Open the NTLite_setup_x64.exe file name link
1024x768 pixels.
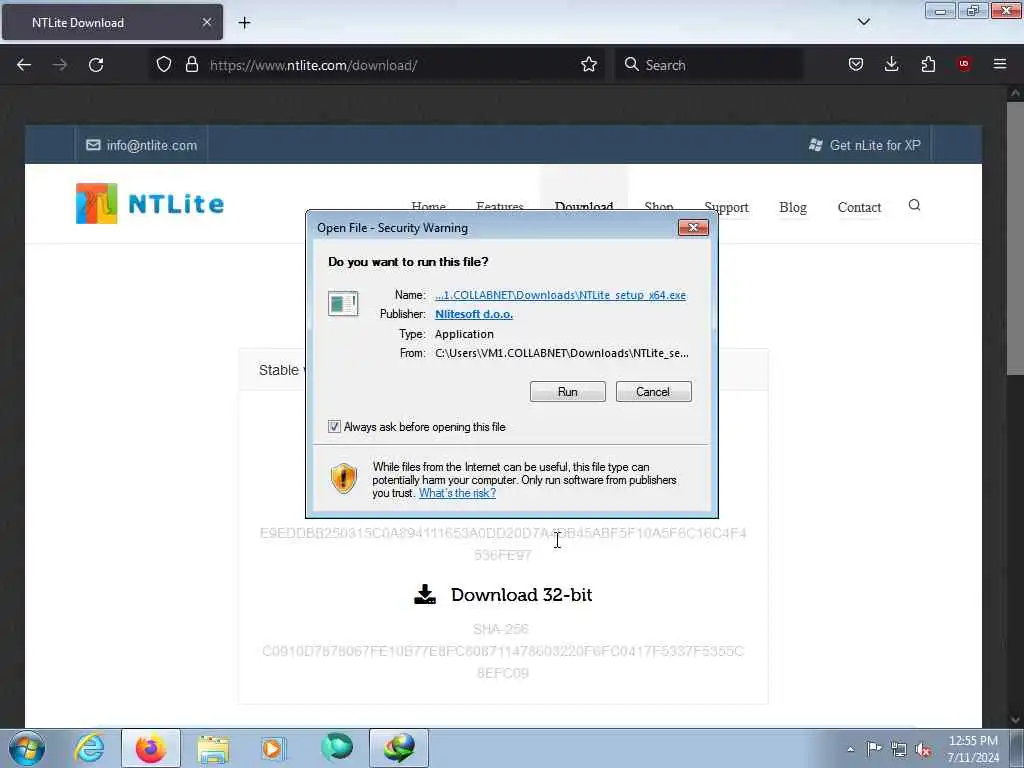[x=560, y=295]
